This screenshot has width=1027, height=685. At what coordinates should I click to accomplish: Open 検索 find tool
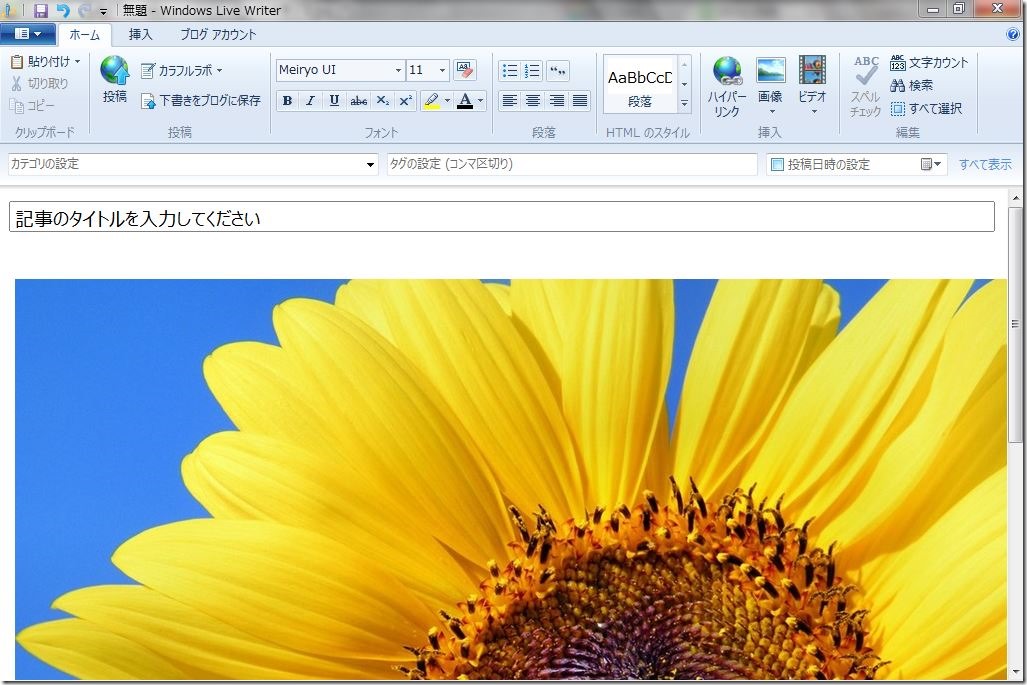pos(911,85)
